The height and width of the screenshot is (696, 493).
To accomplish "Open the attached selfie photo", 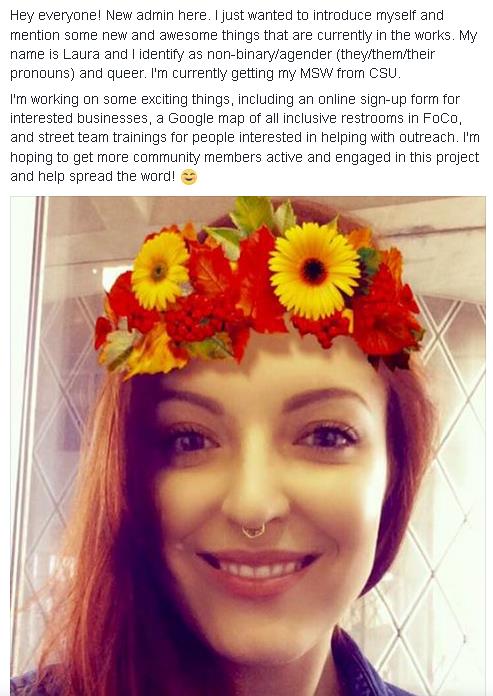I will tap(248, 446).
